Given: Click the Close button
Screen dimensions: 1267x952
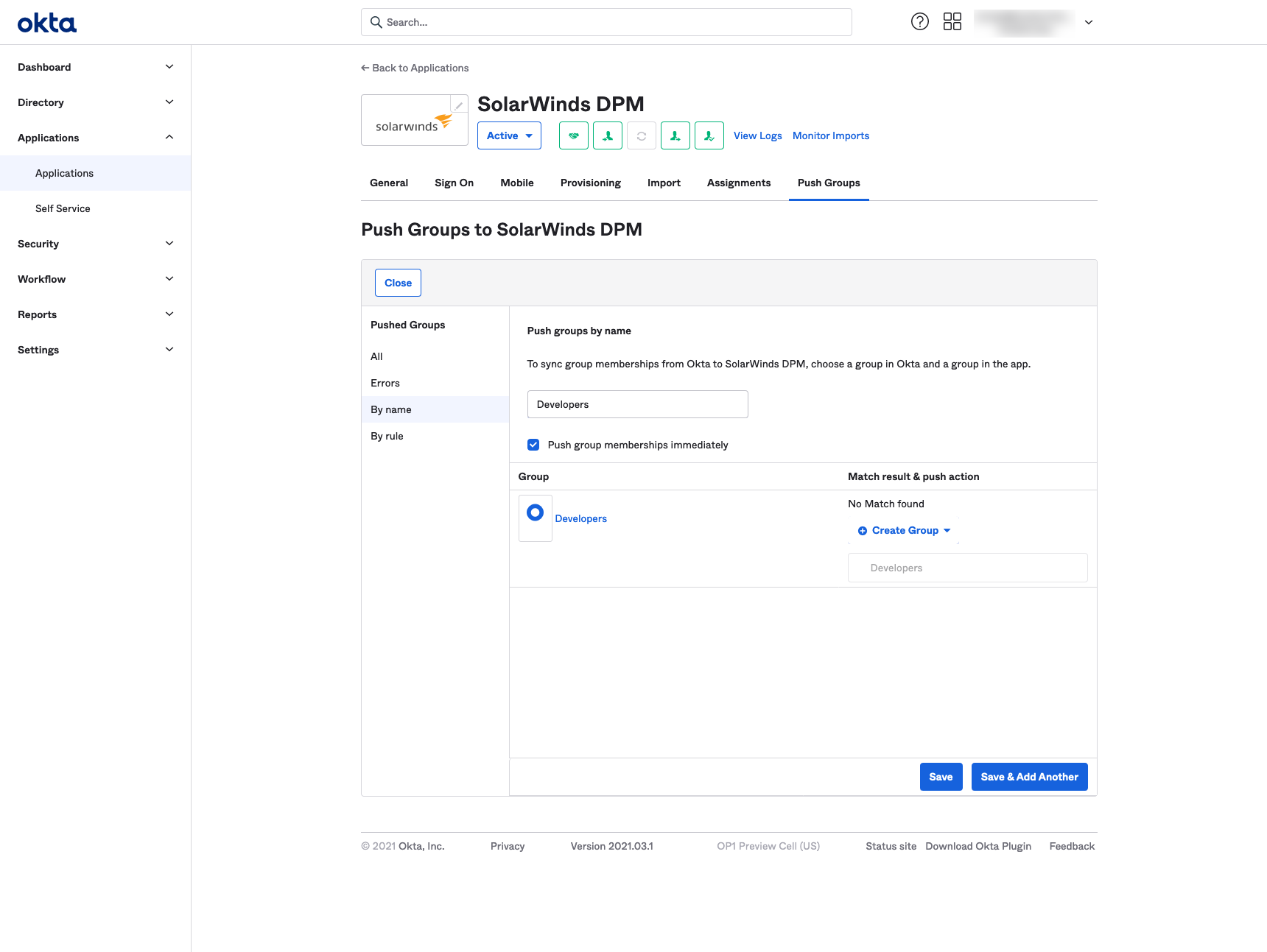Looking at the screenshot, I should pos(398,283).
